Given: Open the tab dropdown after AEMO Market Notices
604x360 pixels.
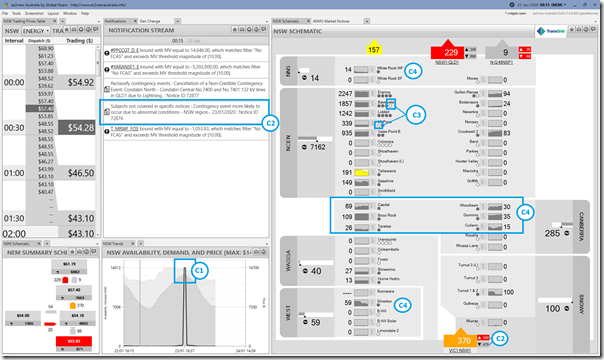Looking at the screenshot, I should (x=367, y=21).
